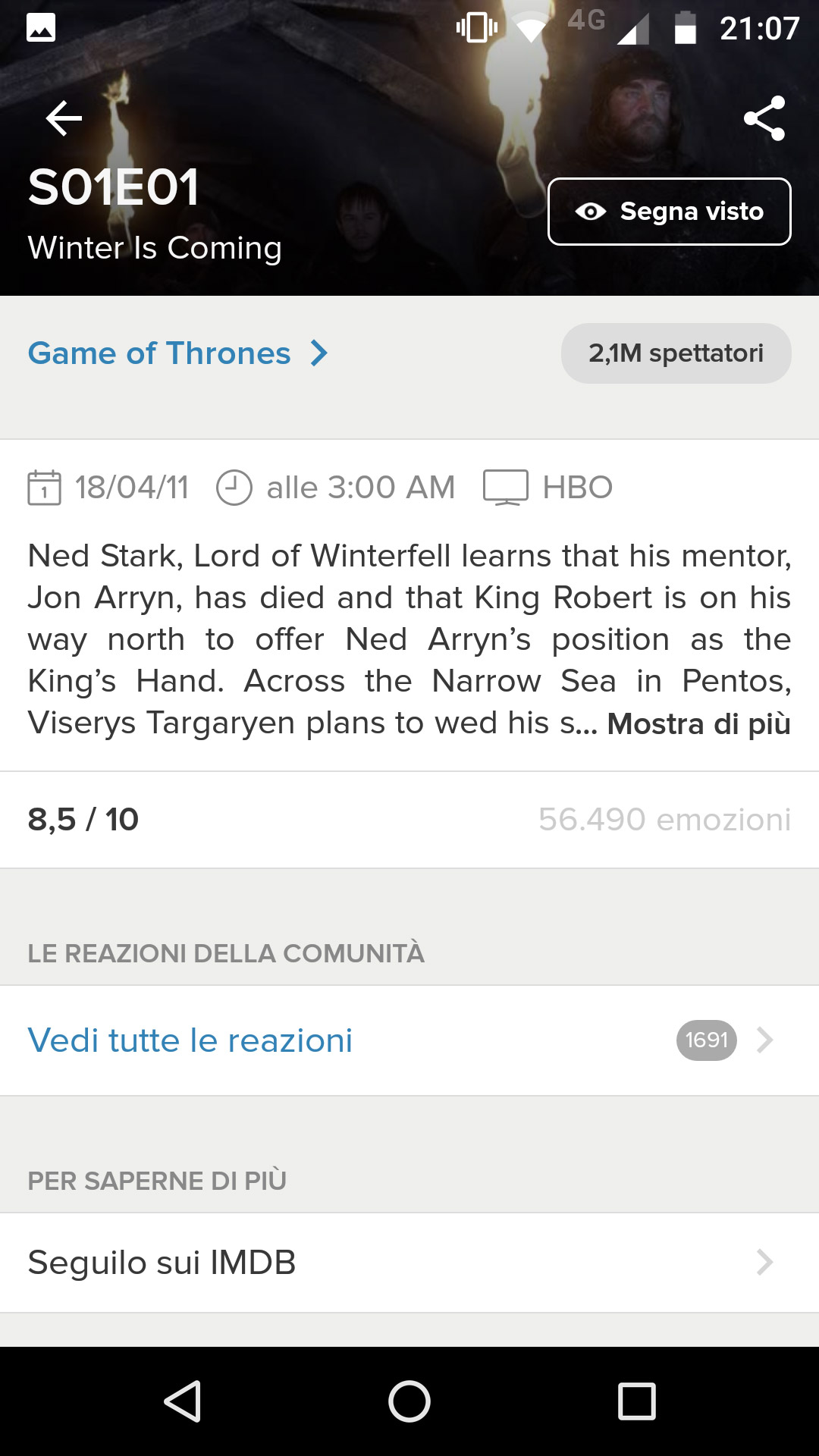Tap the clock airtime icon

tap(234, 488)
